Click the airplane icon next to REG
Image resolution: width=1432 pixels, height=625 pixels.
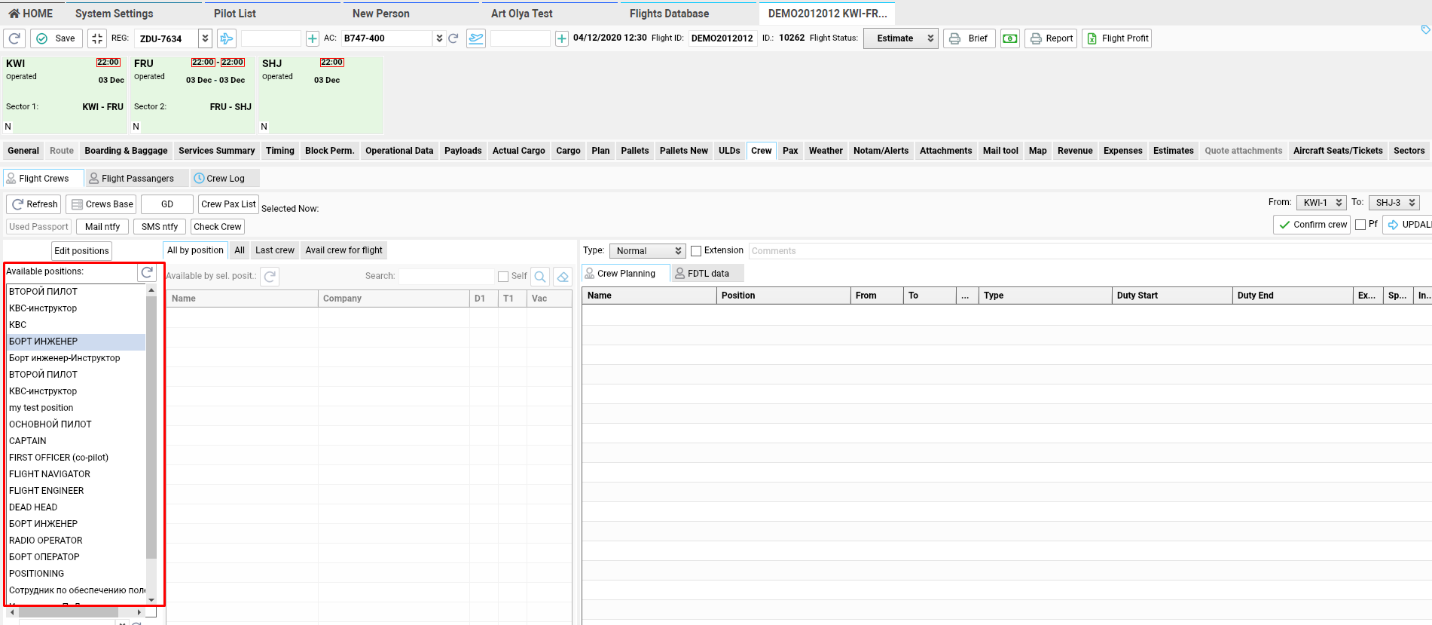click(226, 38)
